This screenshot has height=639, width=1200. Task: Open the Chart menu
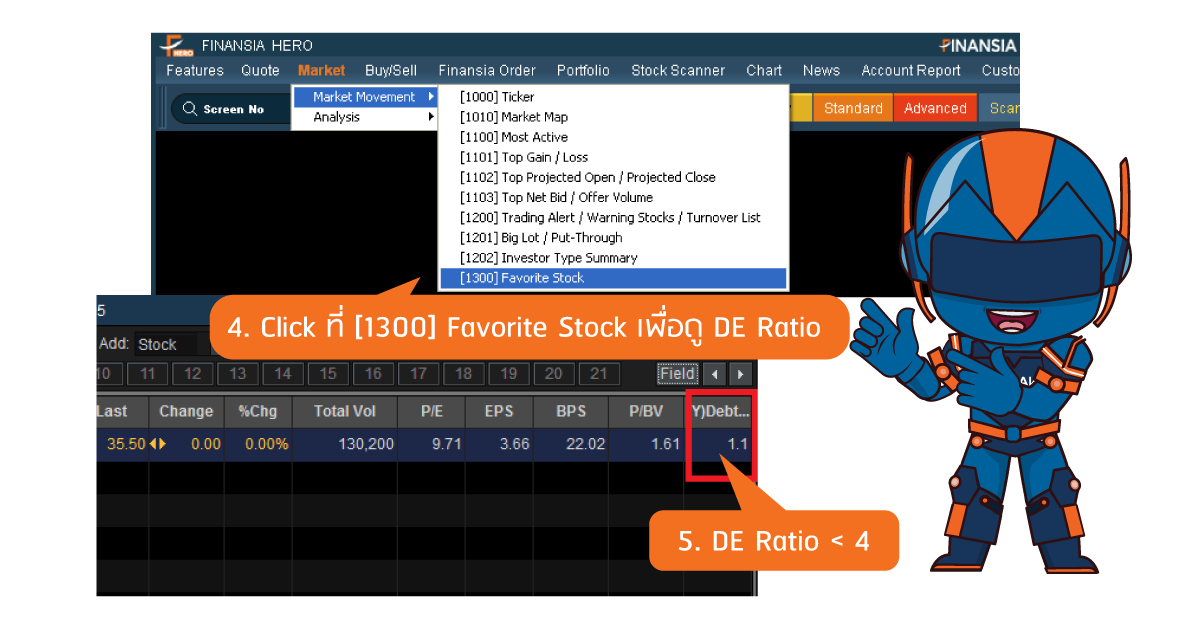point(764,70)
